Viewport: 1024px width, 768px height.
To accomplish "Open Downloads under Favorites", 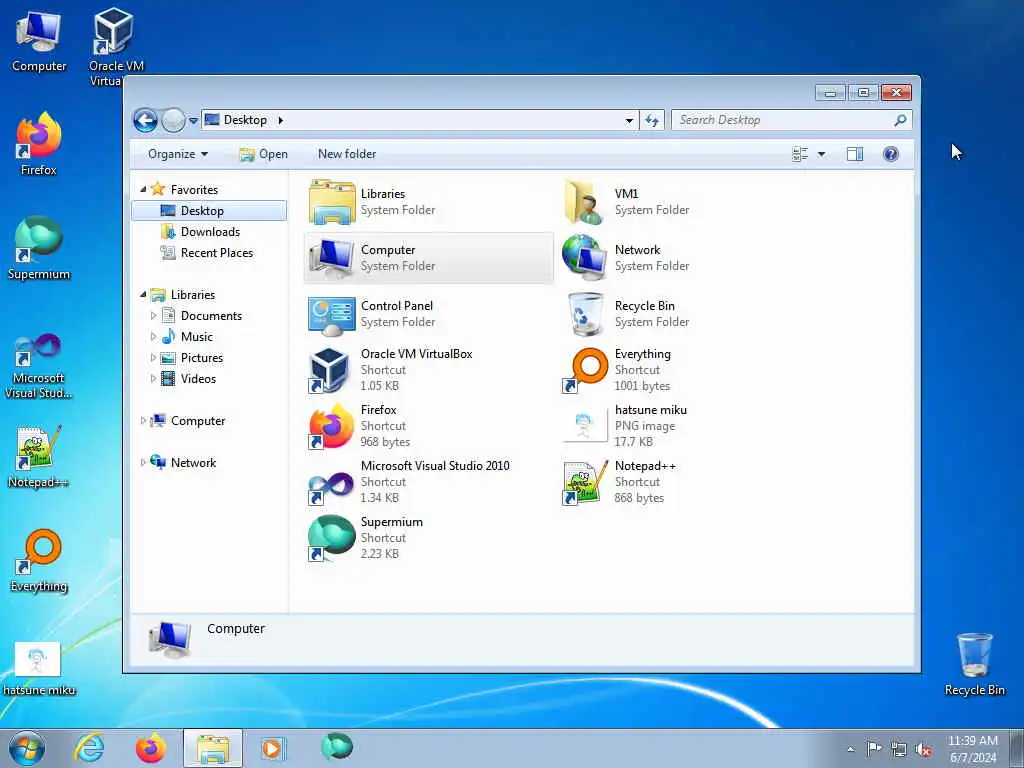I will coord(210,232).
